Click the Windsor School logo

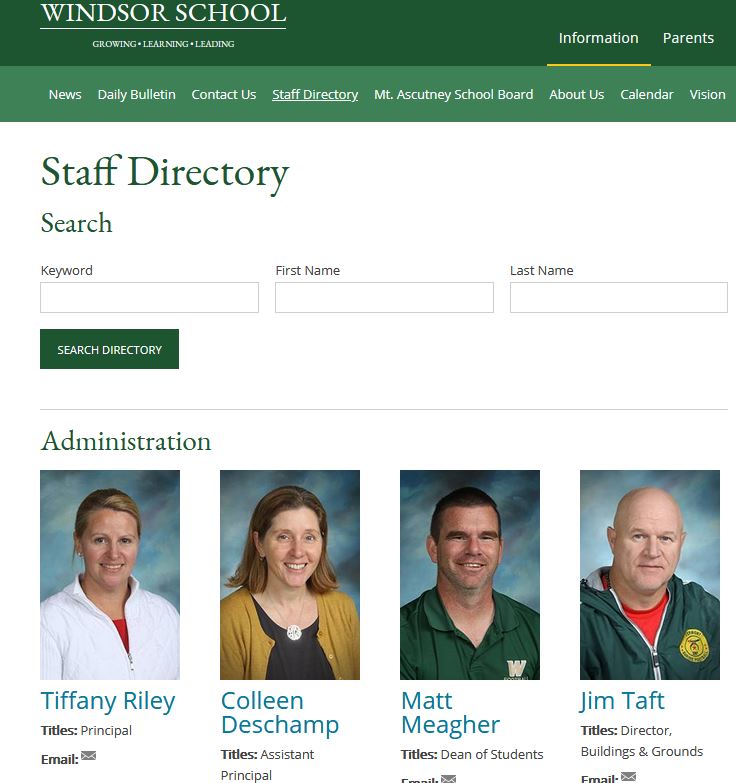[x=163, y=24]
